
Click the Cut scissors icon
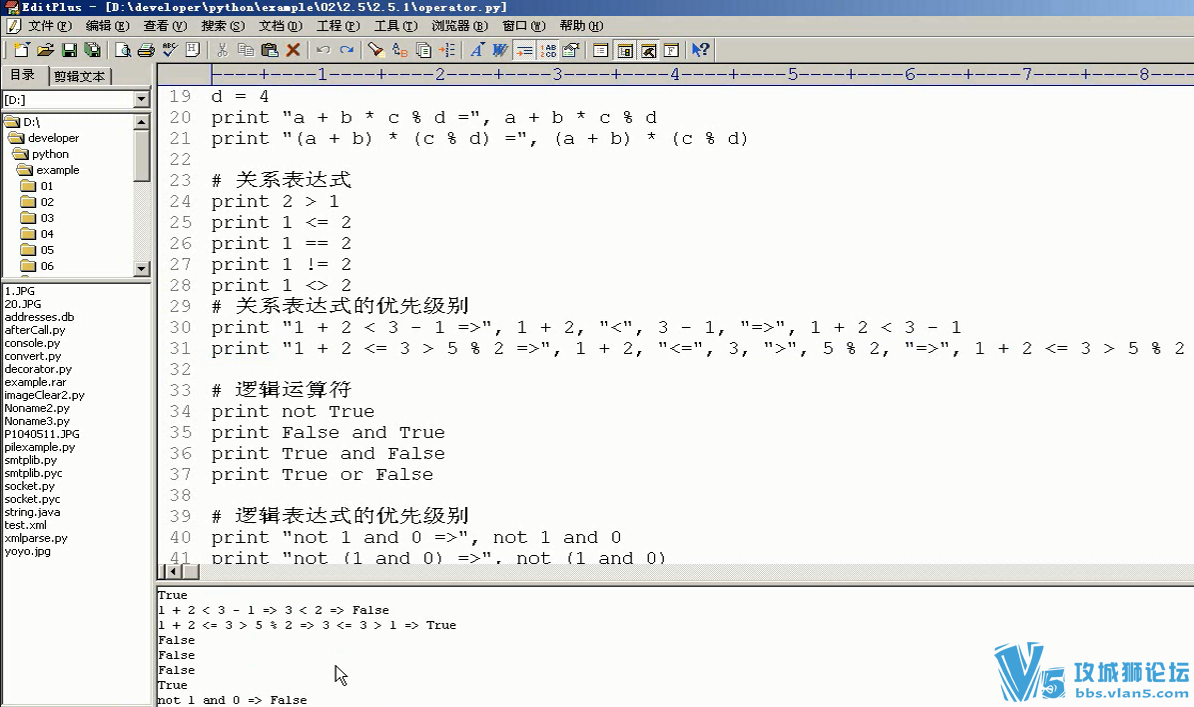pyautogui.click(x=222, y=50)
